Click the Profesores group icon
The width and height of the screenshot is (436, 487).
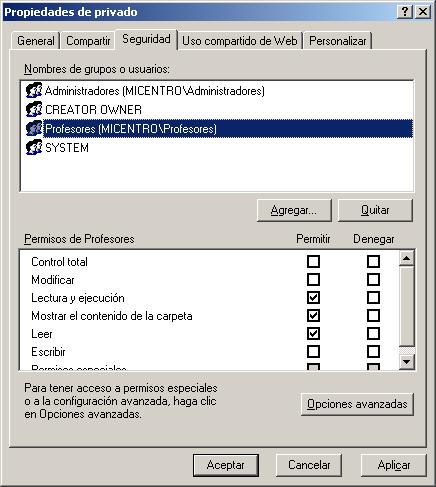click(x=34, y=128)
